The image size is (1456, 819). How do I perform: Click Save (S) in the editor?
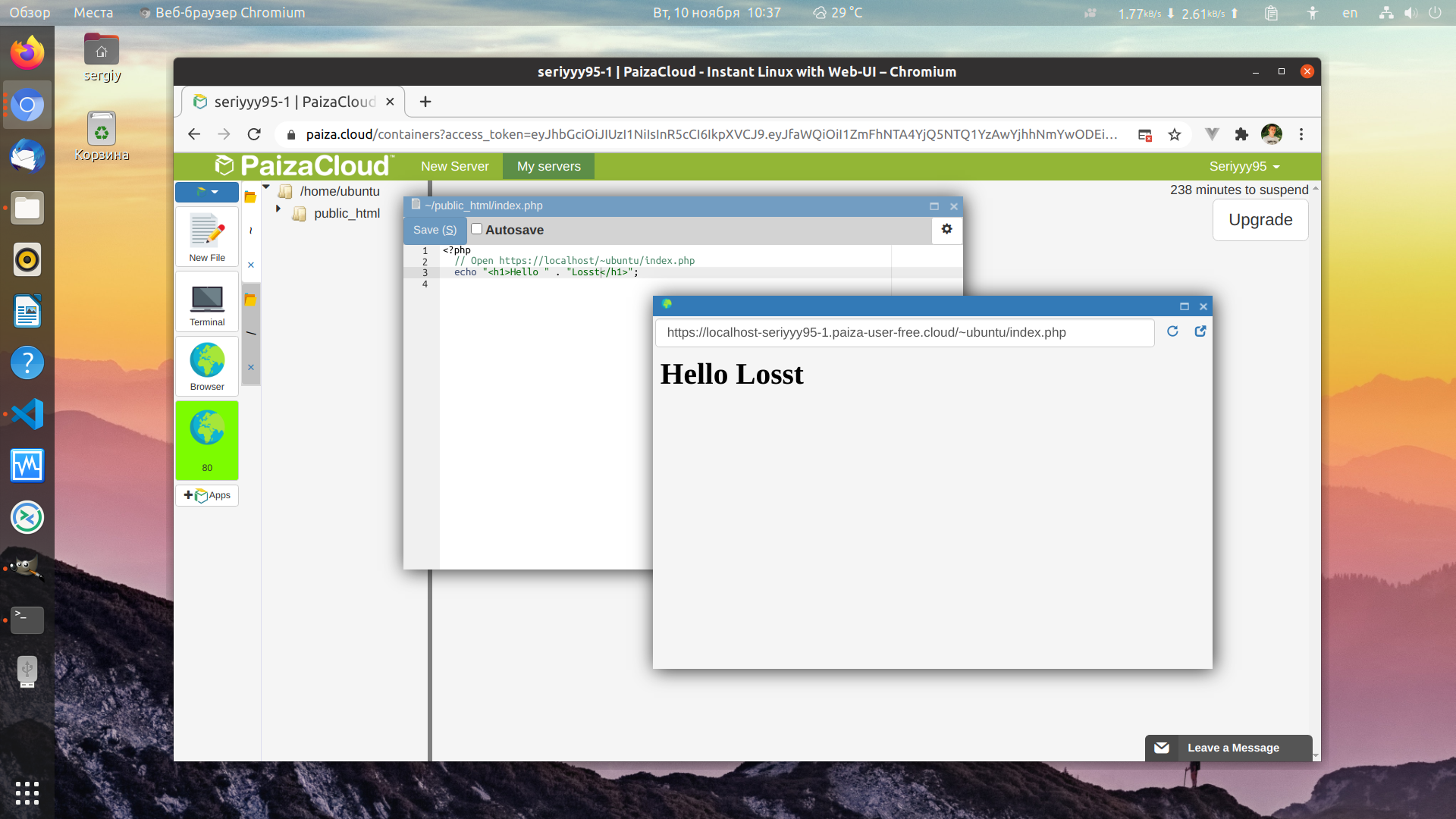coord(435,230)
